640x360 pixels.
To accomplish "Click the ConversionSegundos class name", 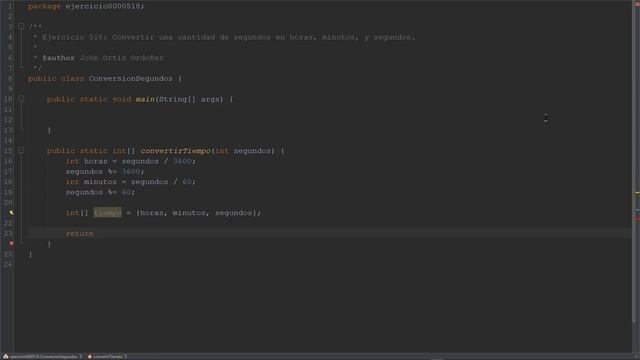I will 131,78.
